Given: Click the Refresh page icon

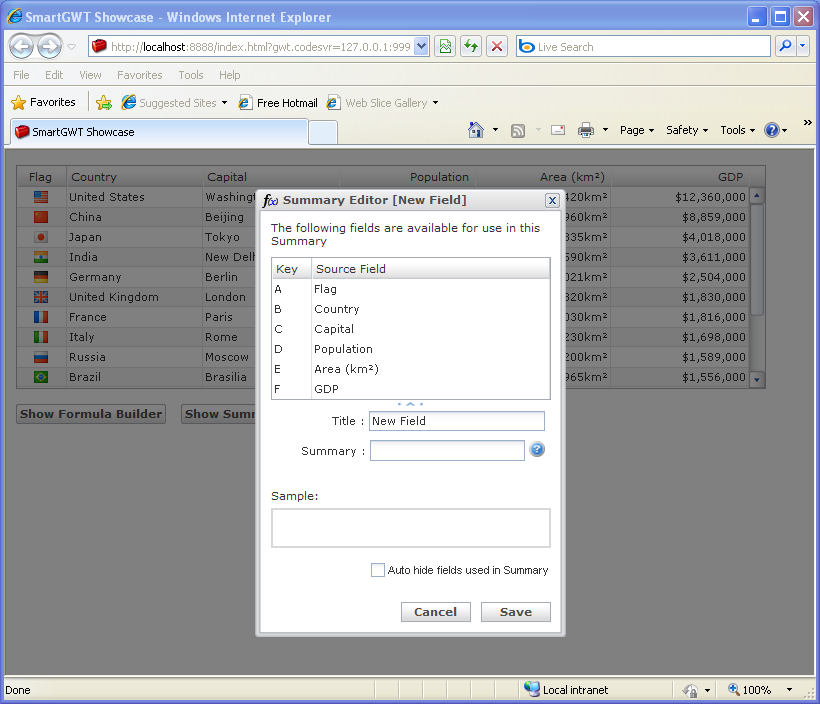Looking at the screenshot, I should point(471,47).
